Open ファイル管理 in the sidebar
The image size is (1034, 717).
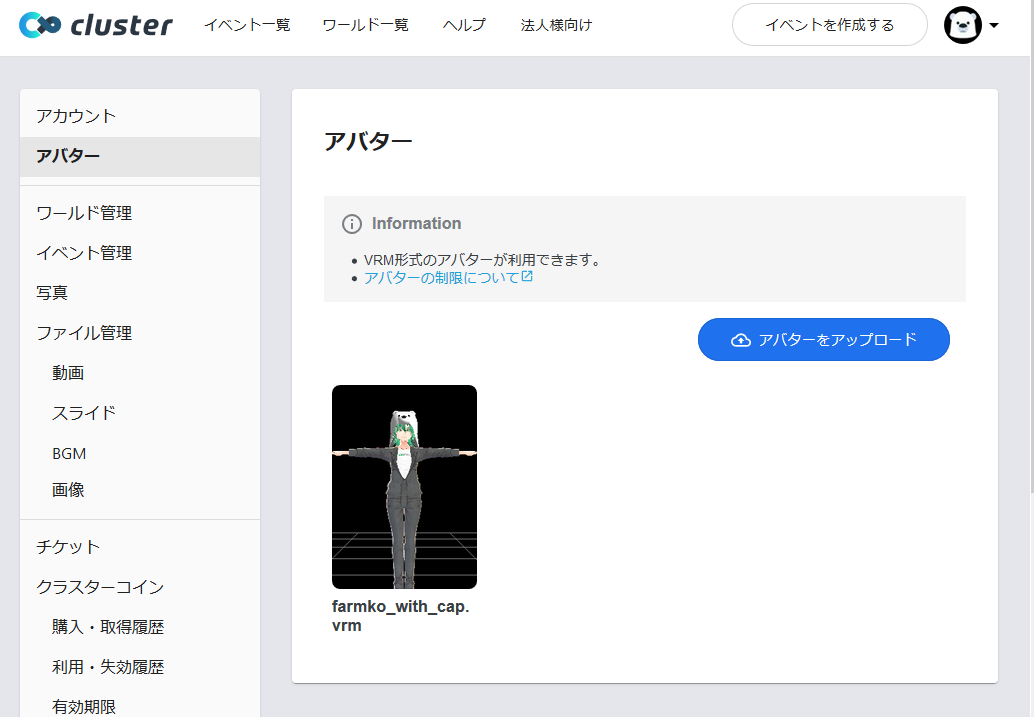coord(140,333)
